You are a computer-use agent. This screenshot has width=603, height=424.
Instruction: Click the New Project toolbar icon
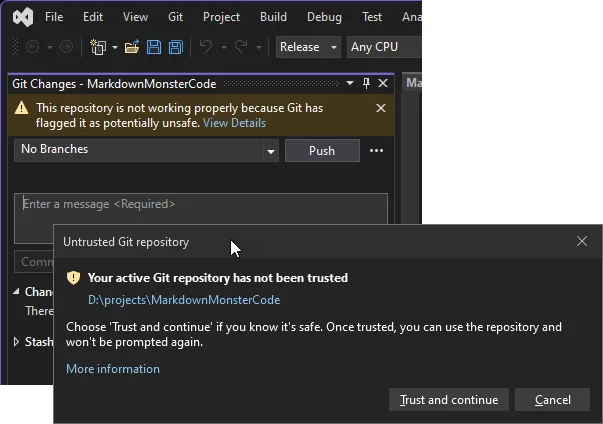click(x=98, y=47)
